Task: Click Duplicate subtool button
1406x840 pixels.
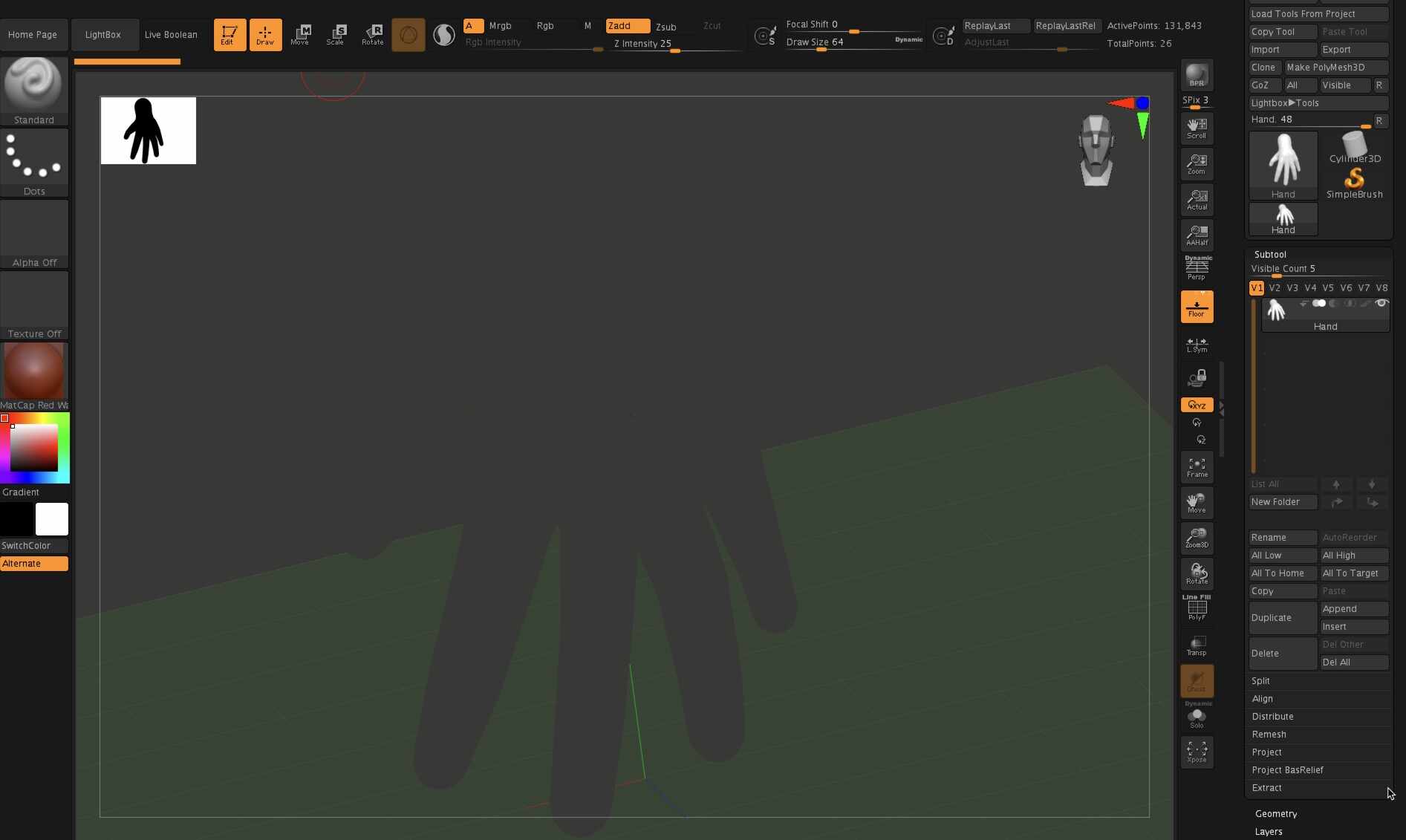Action: (1283, 618)
